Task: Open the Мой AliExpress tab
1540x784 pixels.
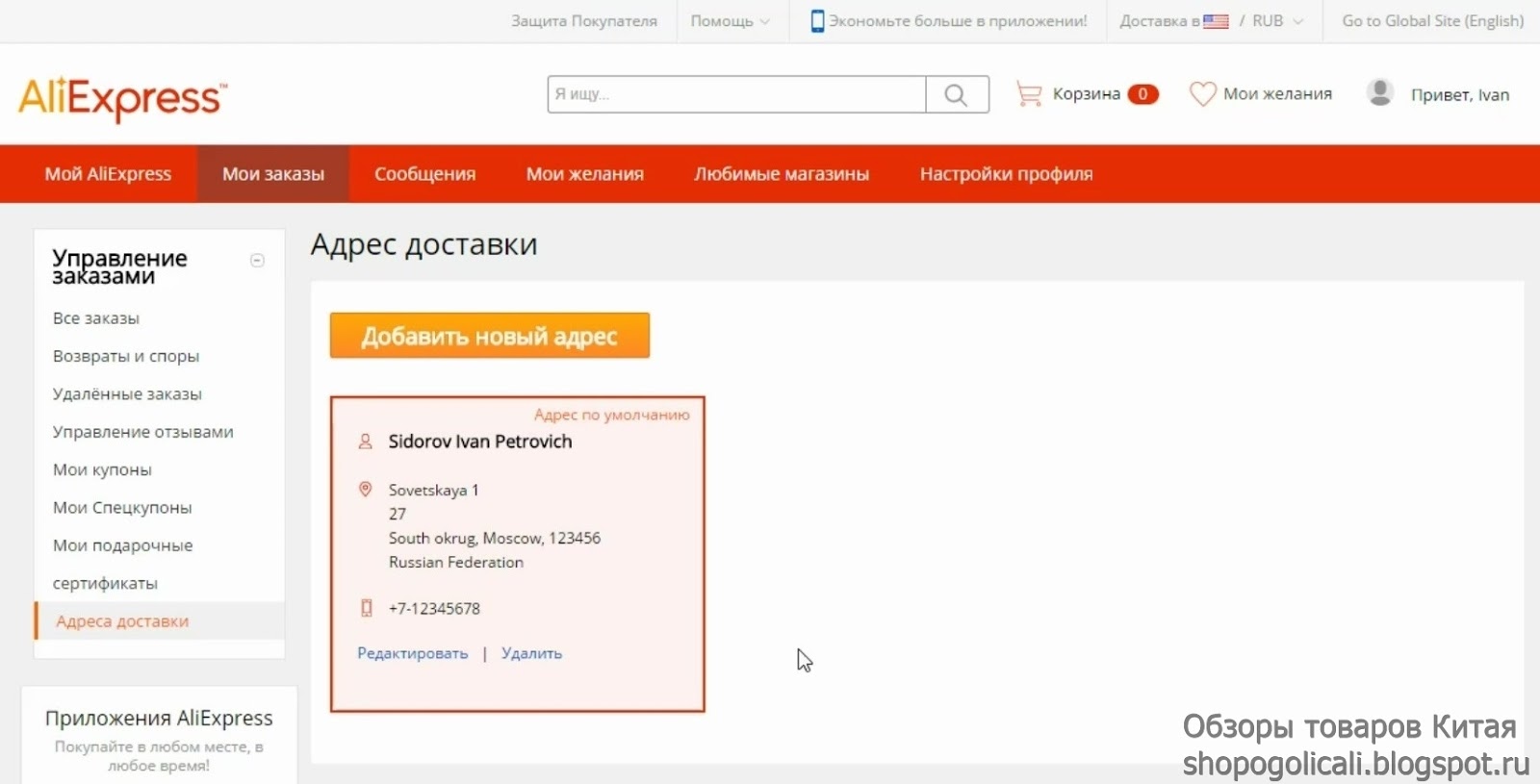Action: 108,174
